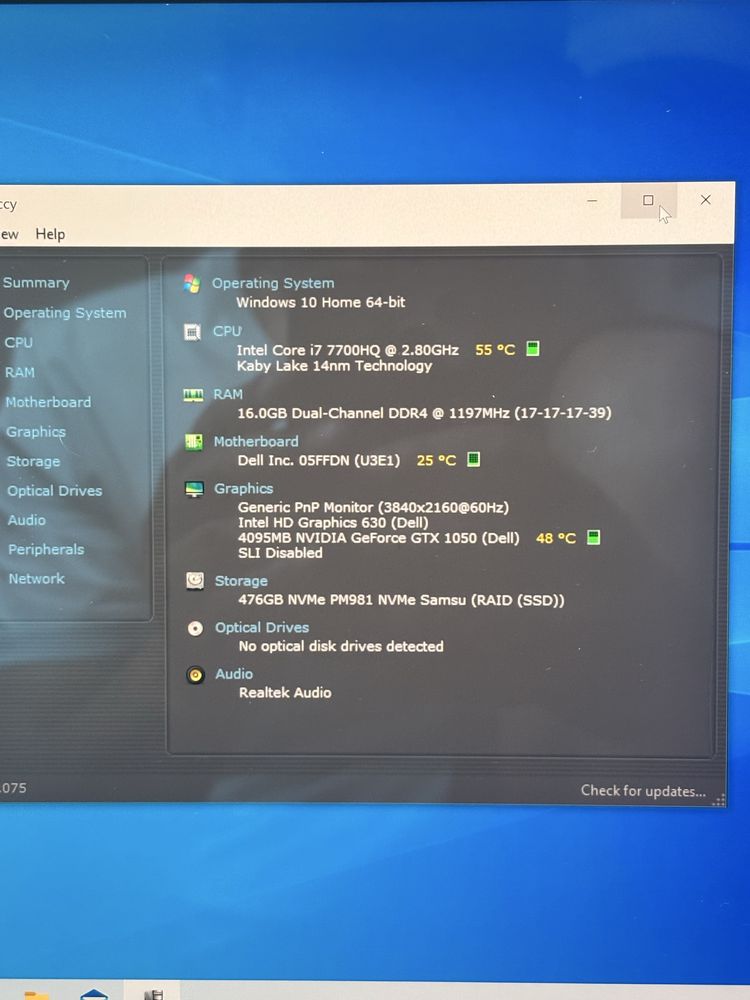
Task: Select Summary in the sidebar
Action: click(36, 283)
